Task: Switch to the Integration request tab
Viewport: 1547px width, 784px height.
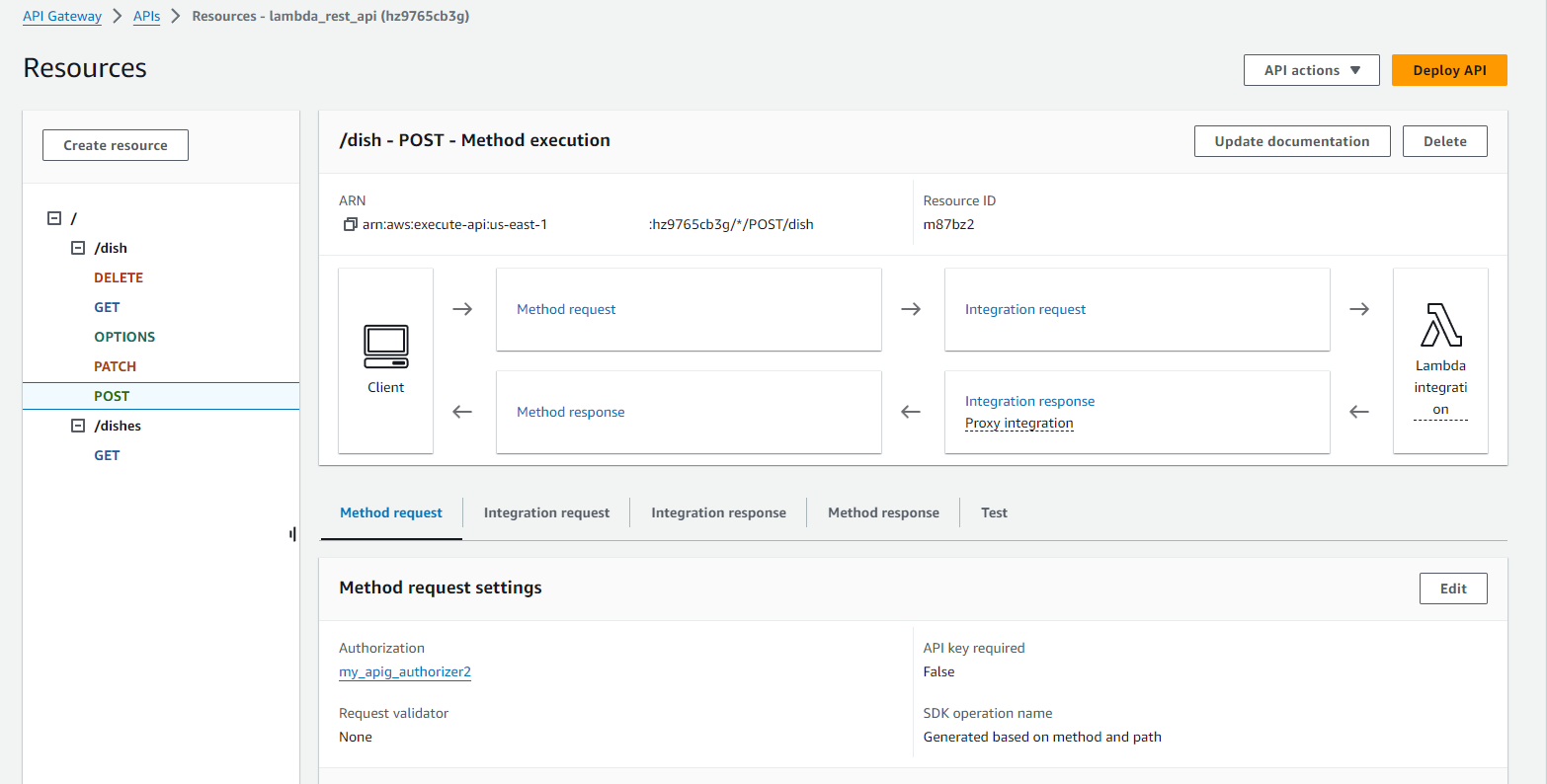Action: pos(546,512)
